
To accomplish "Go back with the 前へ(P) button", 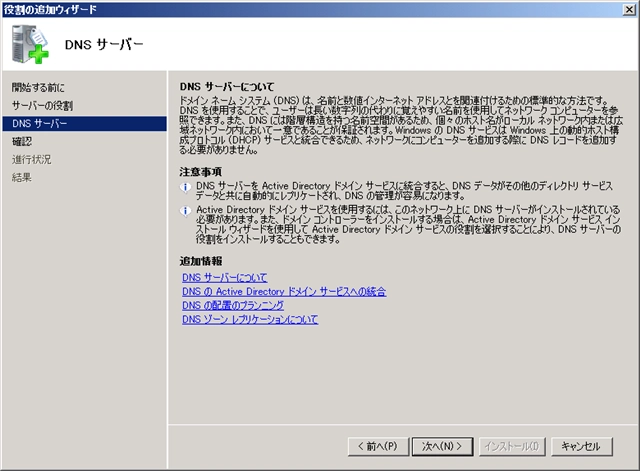I will pyautogui.click(x=378, y=447).
